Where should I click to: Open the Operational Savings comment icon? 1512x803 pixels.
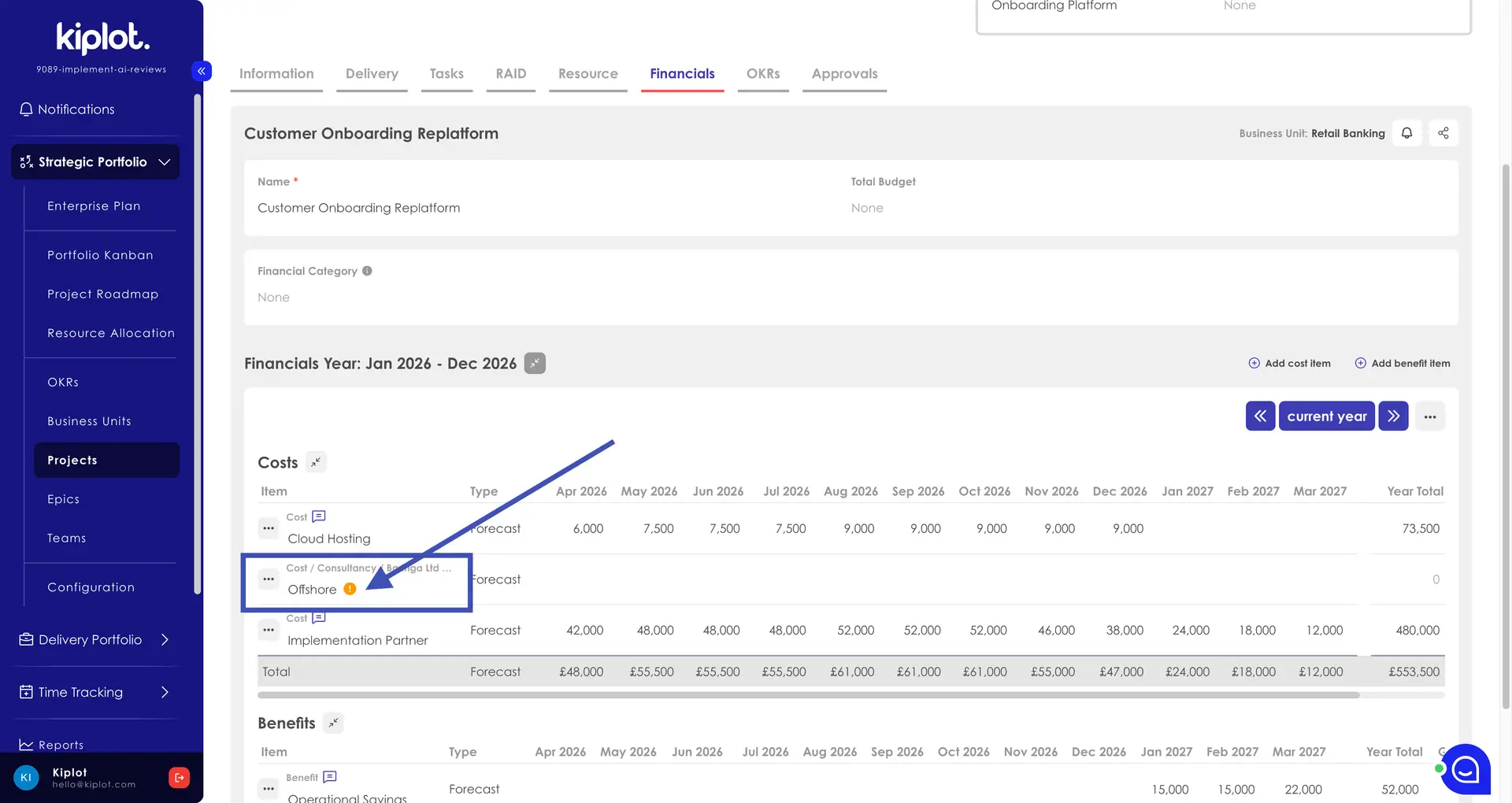330,777
